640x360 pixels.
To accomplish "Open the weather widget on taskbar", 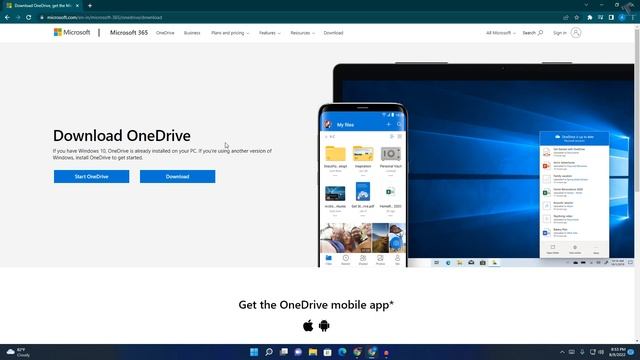I will click(x=18, y=352).
